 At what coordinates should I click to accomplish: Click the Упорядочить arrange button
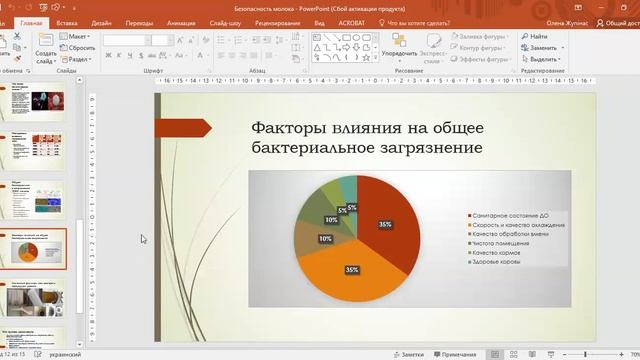pos(399,47)
